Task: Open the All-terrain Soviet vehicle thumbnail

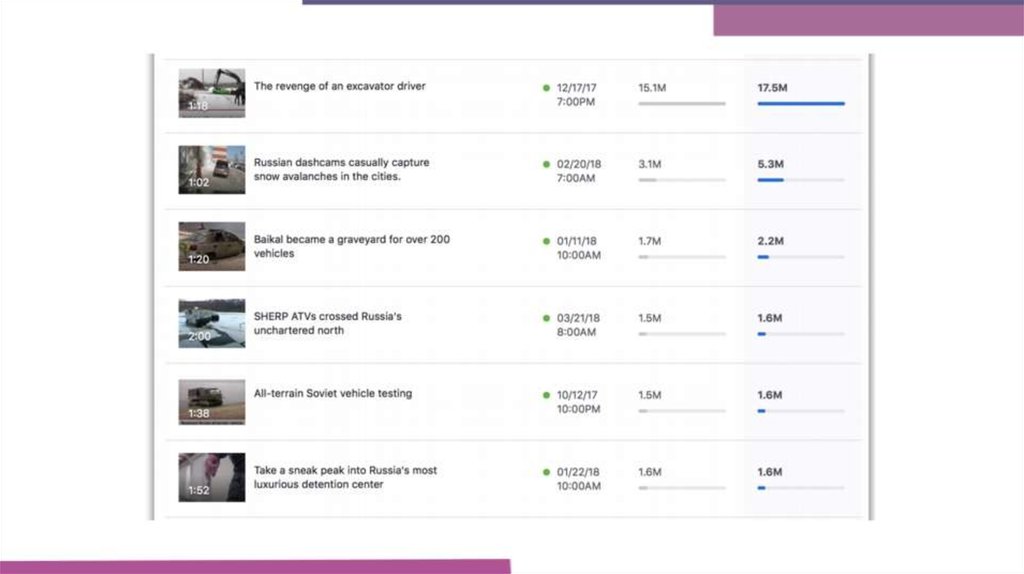Action: point(211,401)
